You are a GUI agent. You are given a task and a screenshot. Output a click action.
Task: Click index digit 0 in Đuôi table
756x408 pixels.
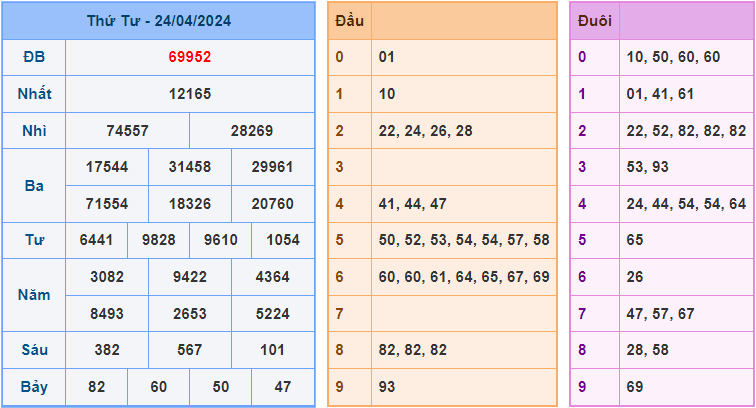tap(582, 57)
